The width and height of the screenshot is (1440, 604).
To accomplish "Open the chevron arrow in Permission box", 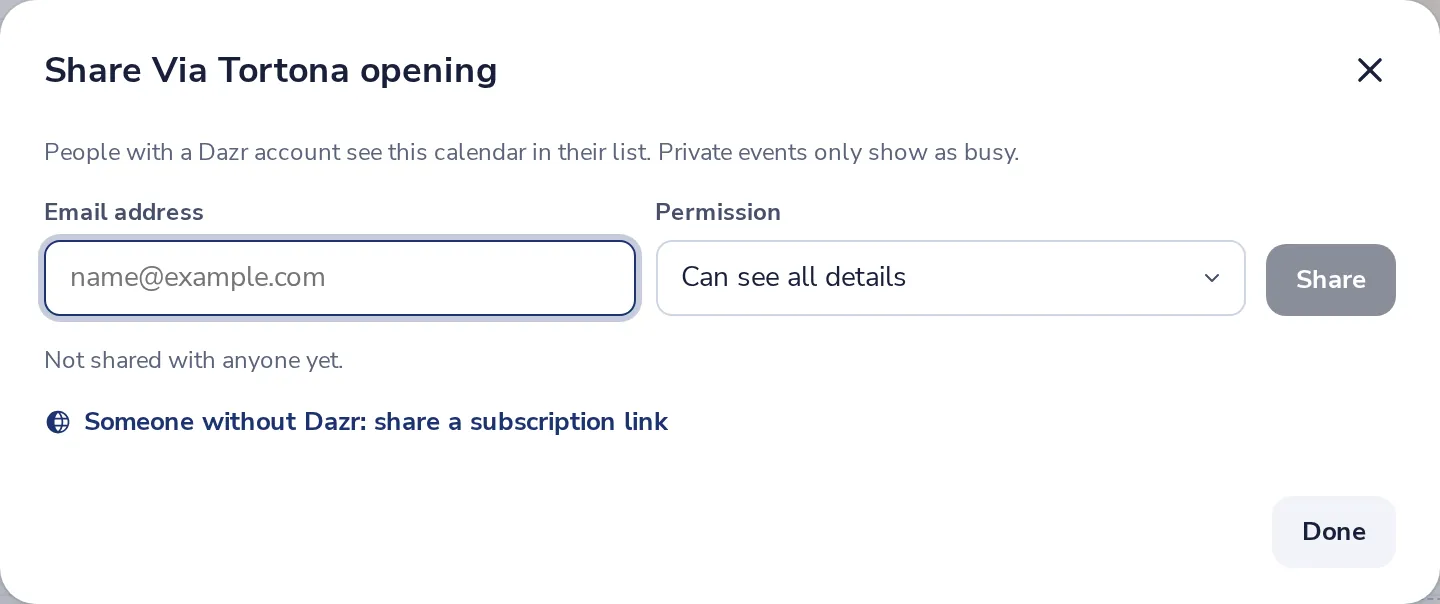I will click(x=1211, y=278).
